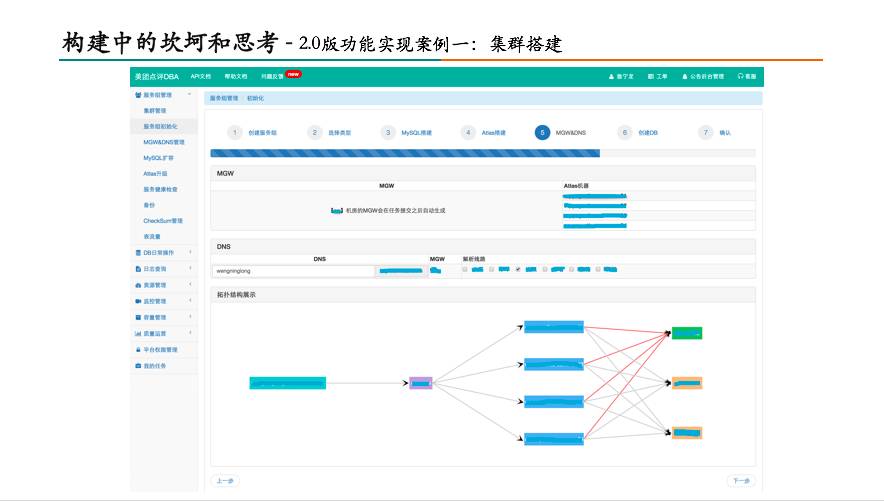Click the bell notification icon in top bar

click(685, 76)
